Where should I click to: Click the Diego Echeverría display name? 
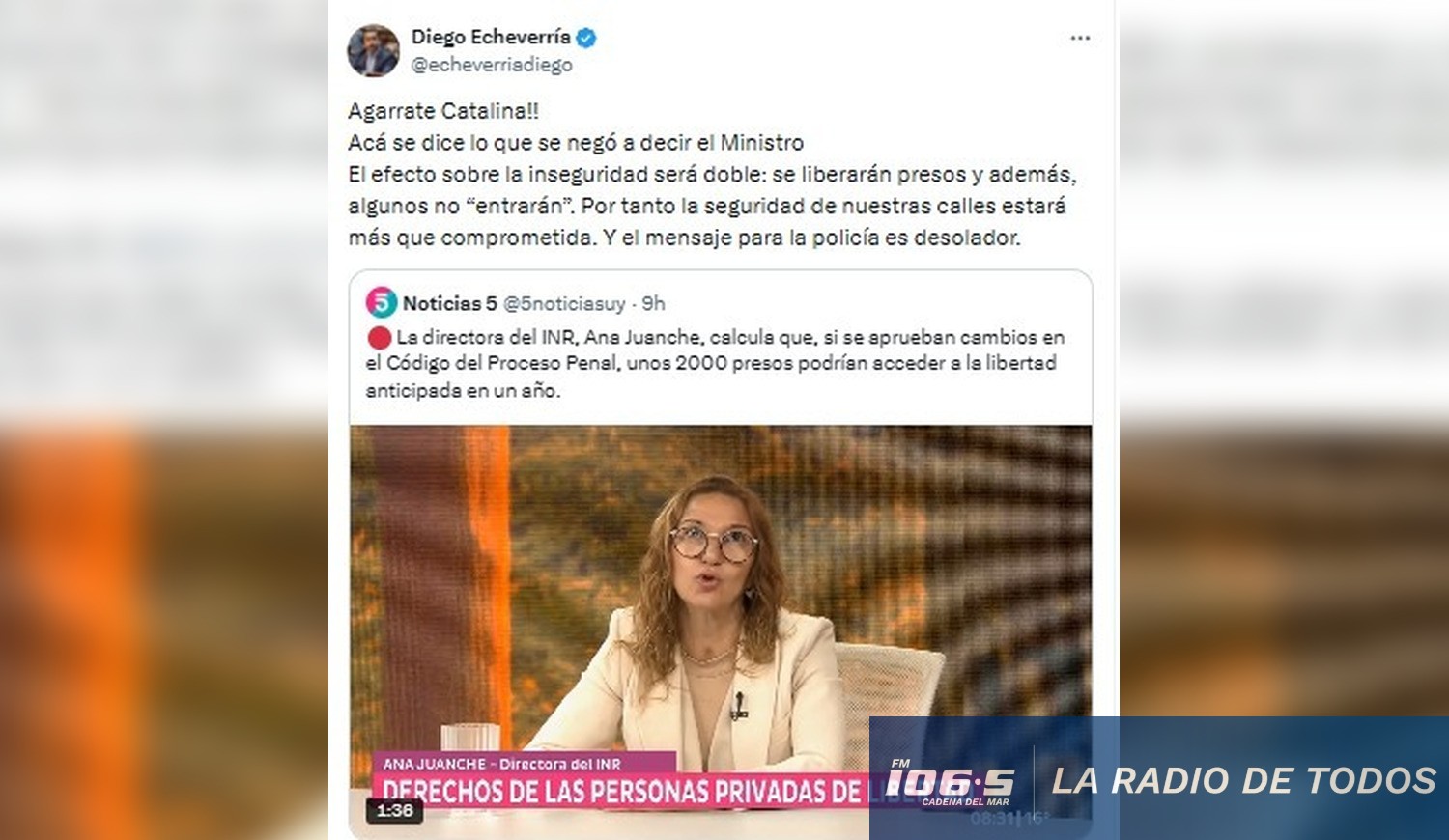click(x=491, y=37)
